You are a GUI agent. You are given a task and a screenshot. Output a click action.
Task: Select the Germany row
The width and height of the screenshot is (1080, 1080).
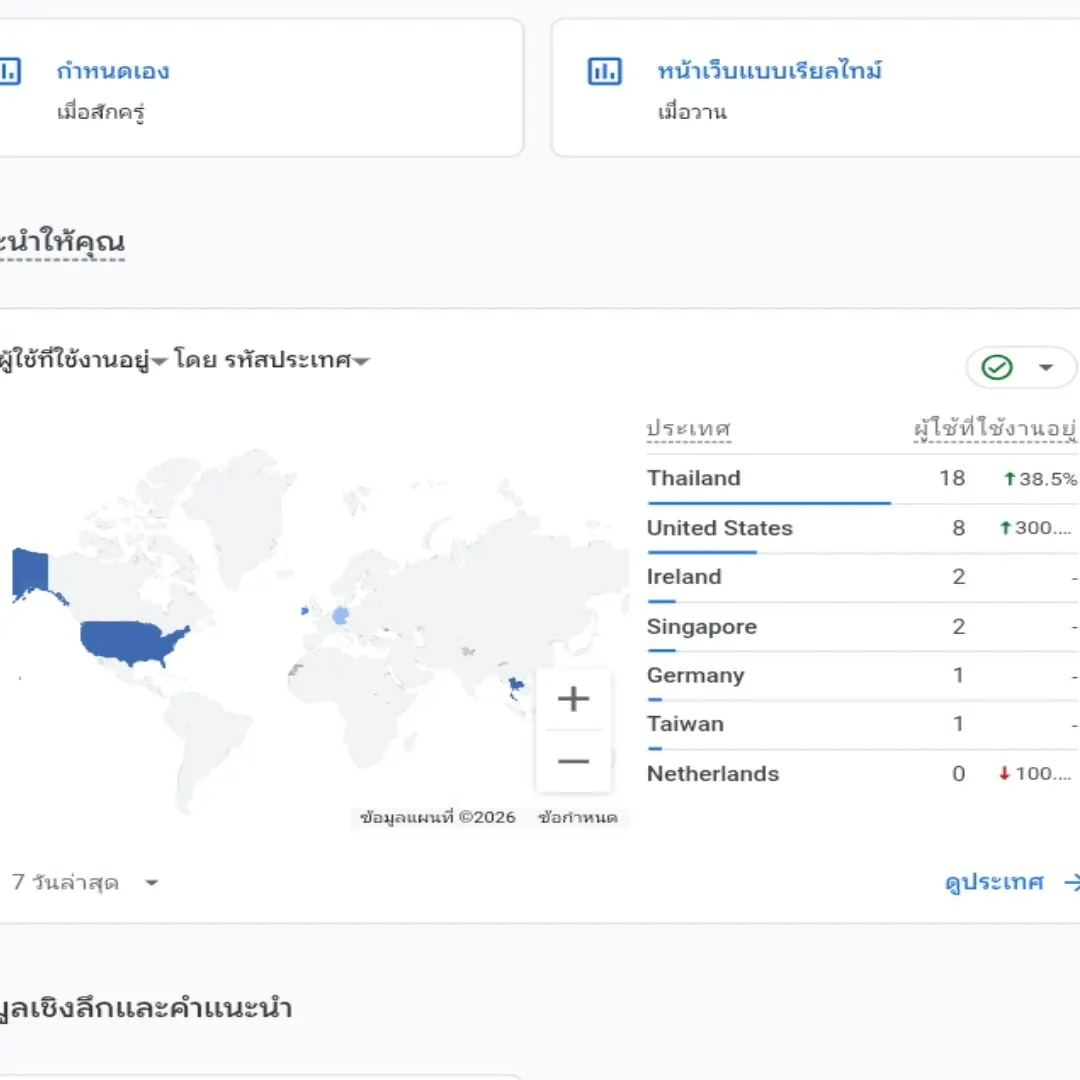[x=862, y=676]
